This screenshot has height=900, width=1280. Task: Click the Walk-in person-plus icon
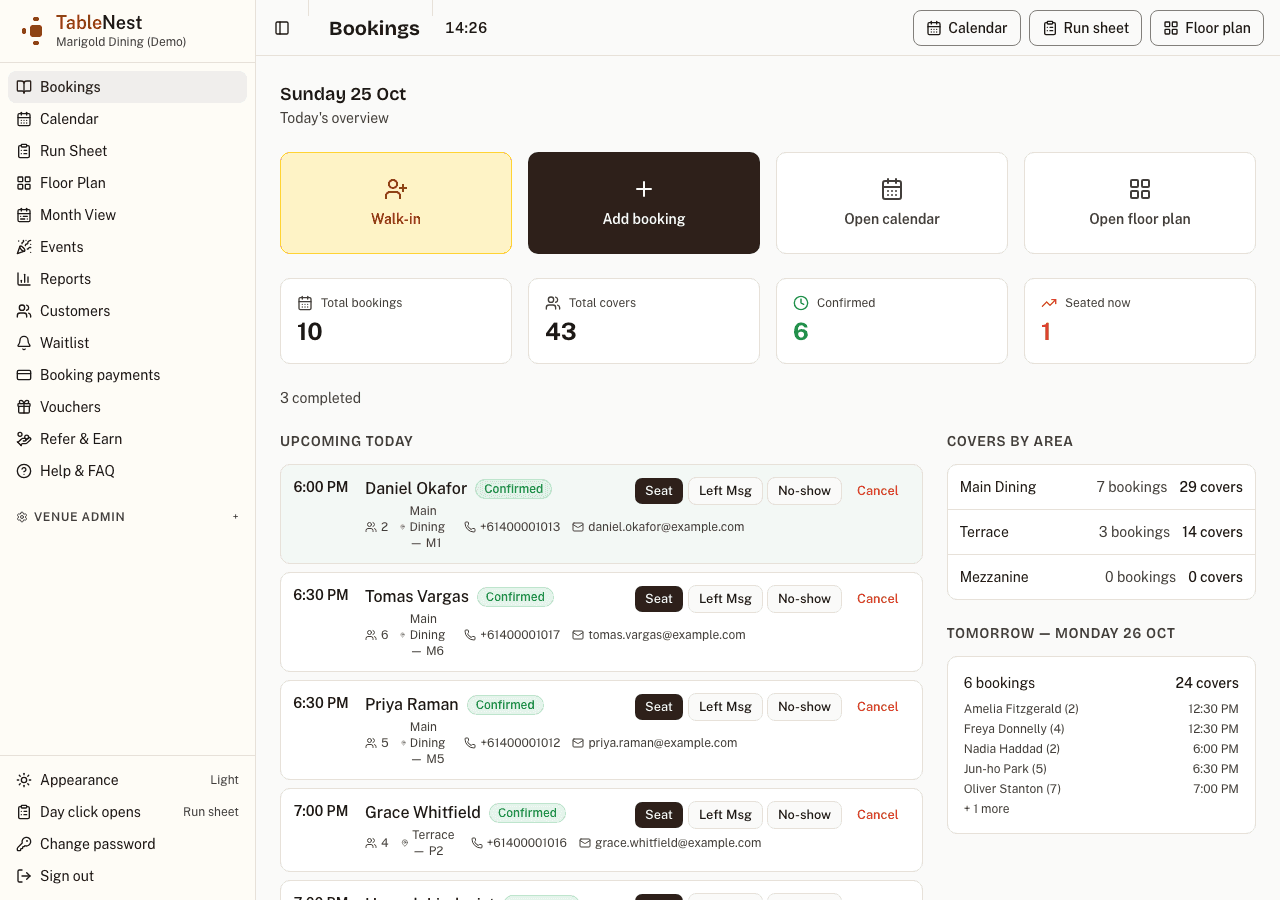[396, 189]
